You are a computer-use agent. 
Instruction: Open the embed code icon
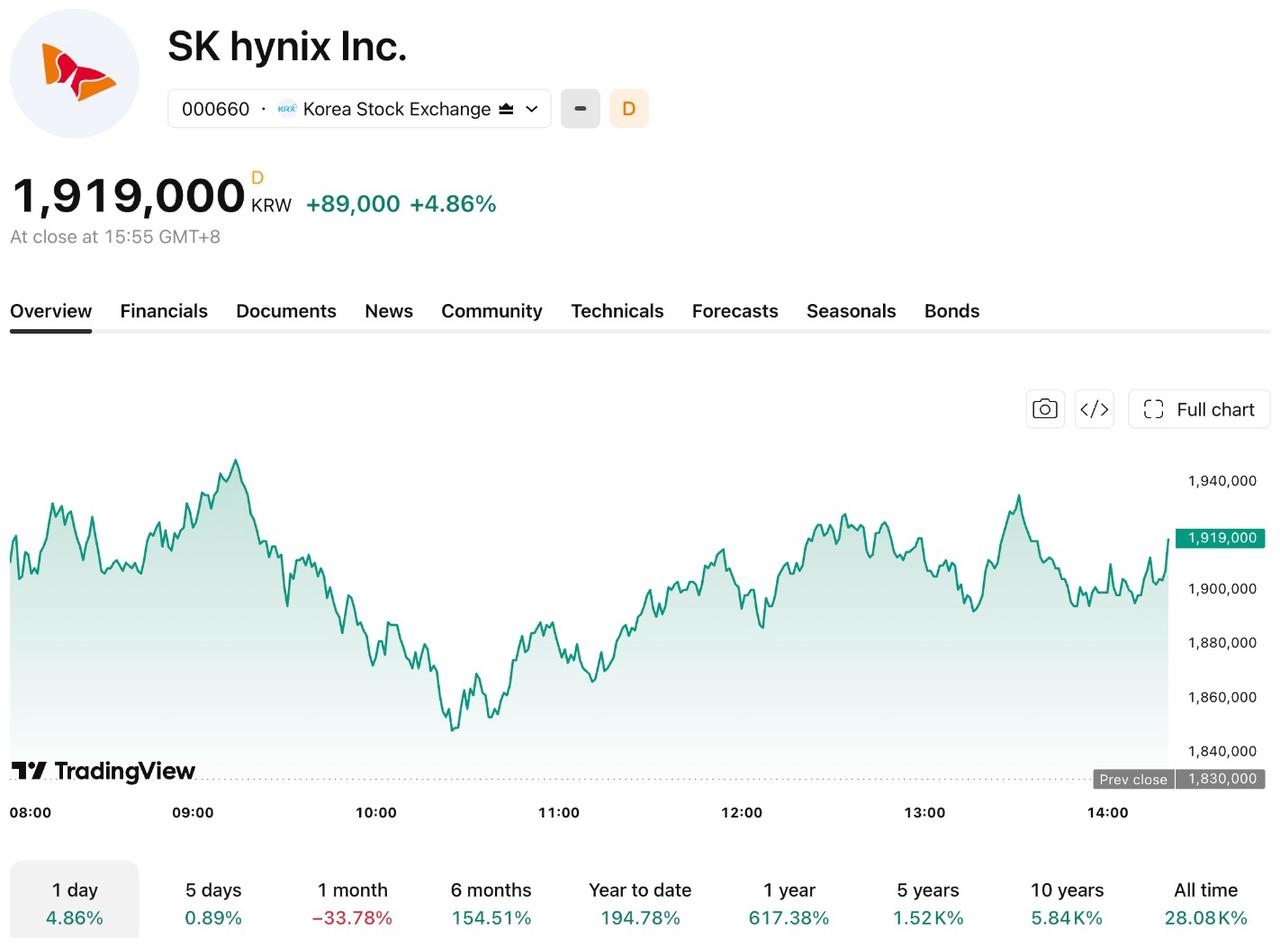1094,409
